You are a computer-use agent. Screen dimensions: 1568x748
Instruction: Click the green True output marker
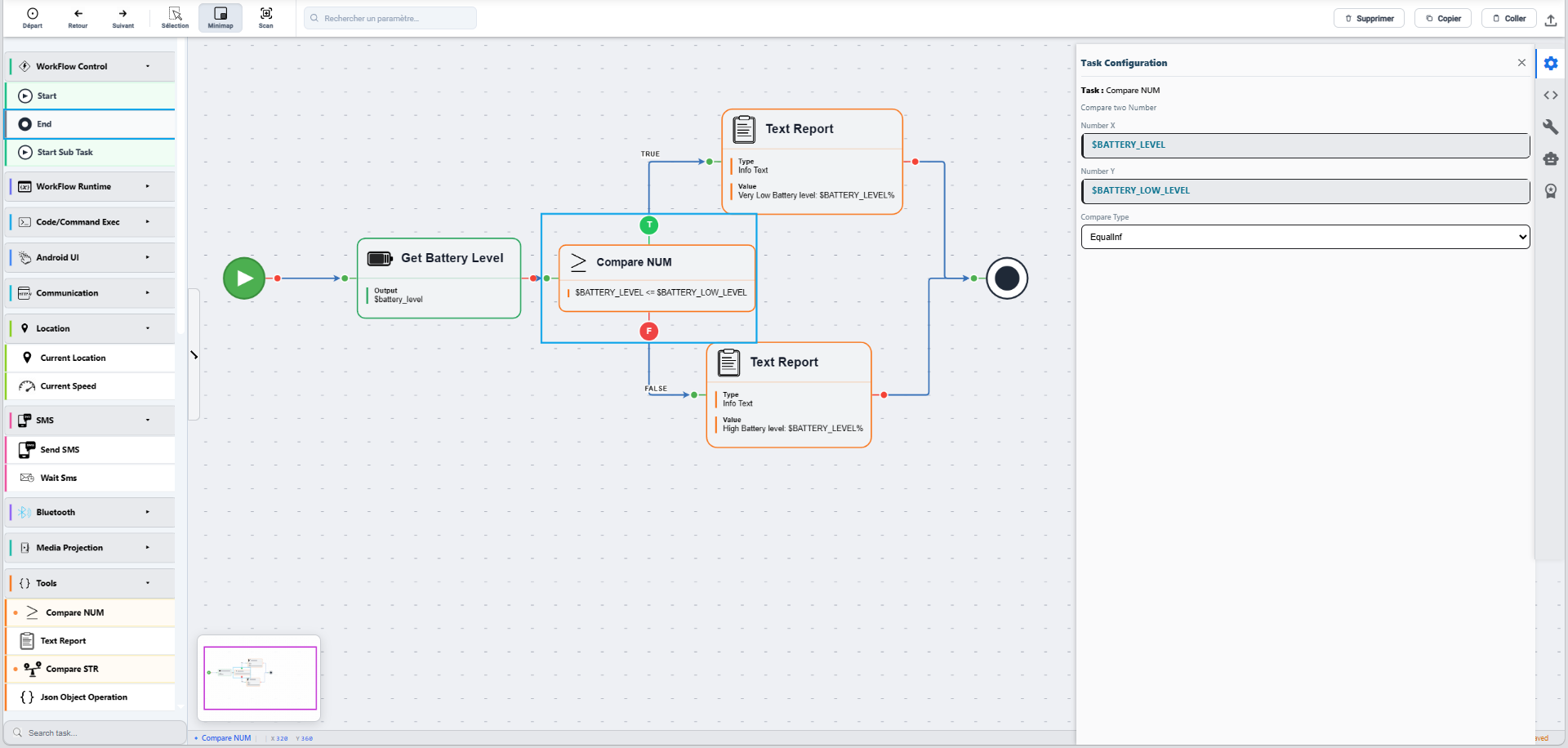click(x=649, y=225)
